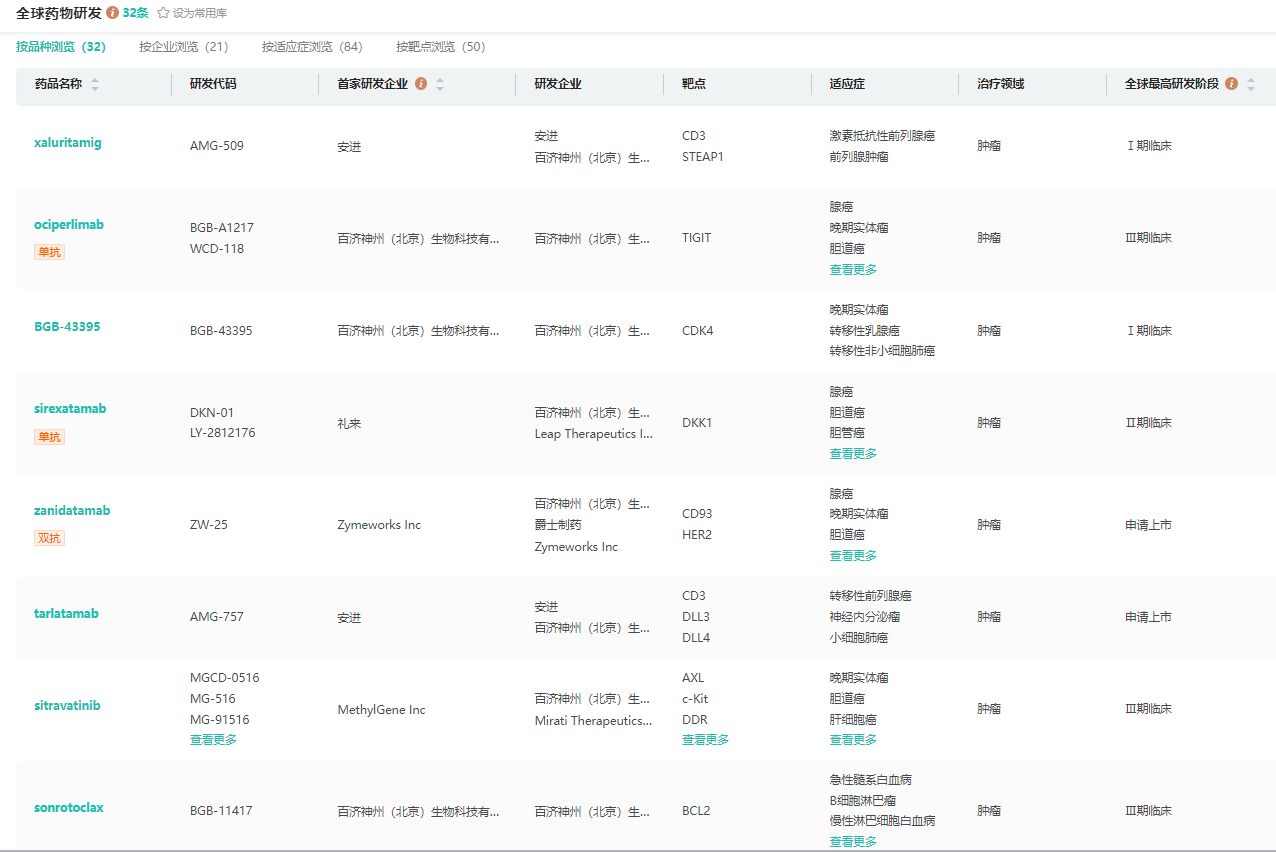
Task: Switch to 按品种浏览 (32) tab
Action: pos(61,47)
